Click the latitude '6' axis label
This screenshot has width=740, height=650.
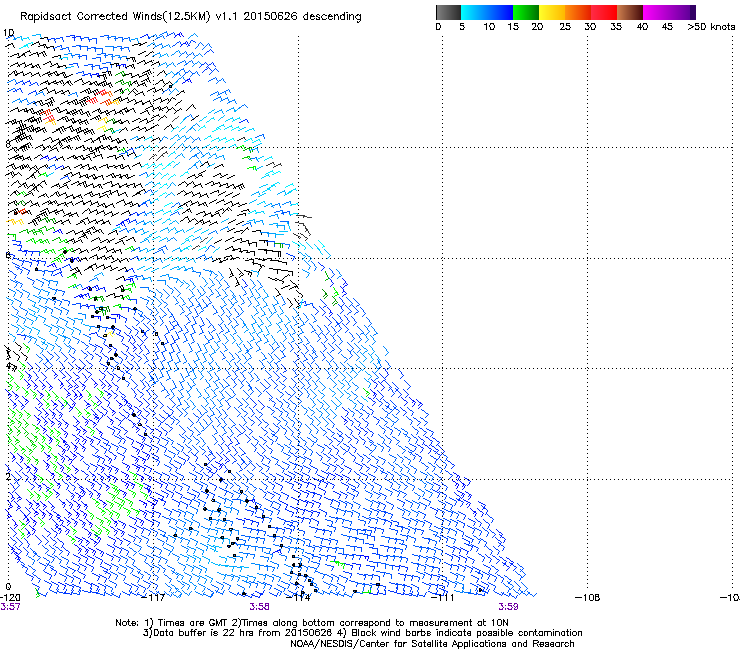tap(8, 255)
